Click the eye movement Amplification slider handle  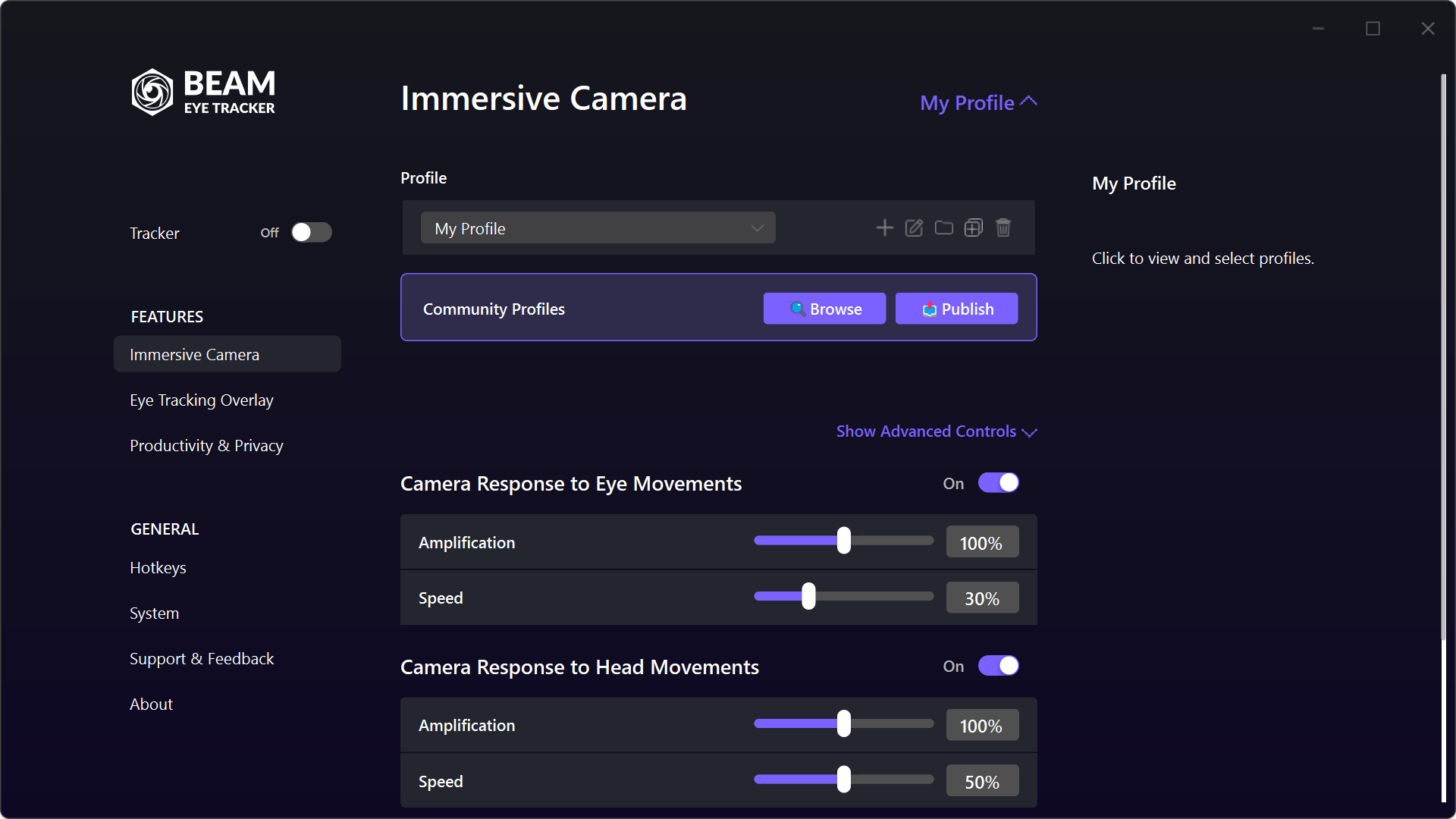click(844, 541)
